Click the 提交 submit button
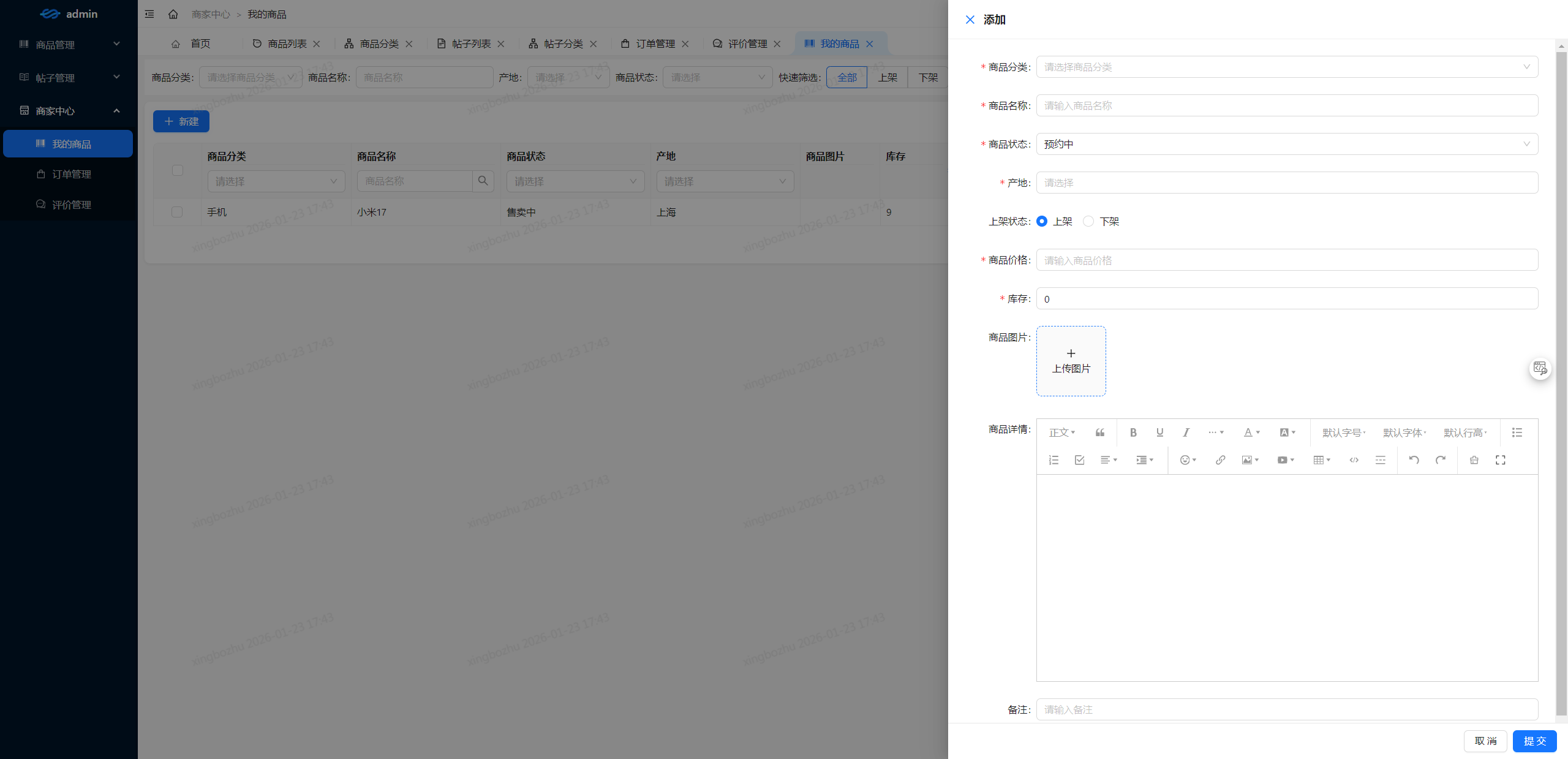The width and height of the screenshot is (1568, 759). [1534, 741]
